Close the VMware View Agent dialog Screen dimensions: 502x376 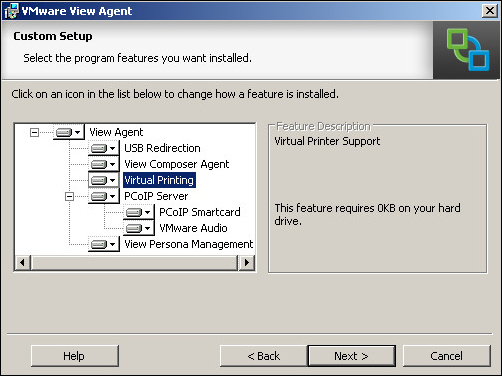tap(490, 11)
